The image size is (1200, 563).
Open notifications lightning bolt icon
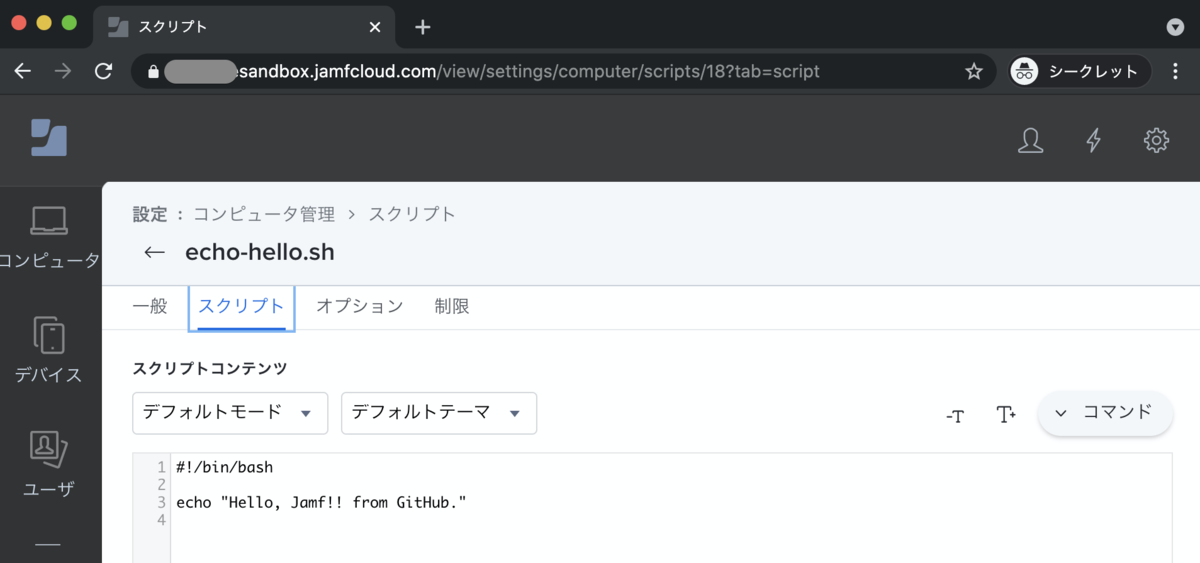[x=1094, y=141]
